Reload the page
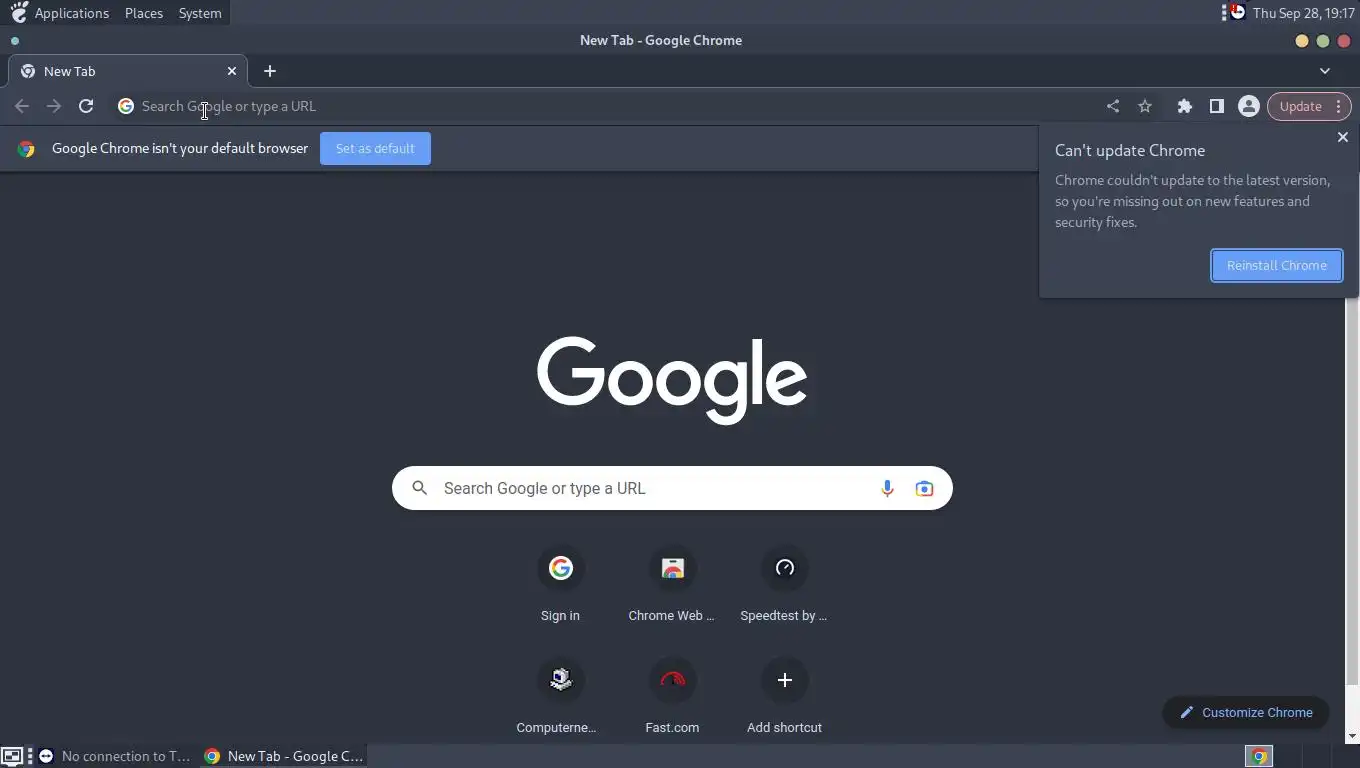The image size is (1360, 768). (86, 106)
